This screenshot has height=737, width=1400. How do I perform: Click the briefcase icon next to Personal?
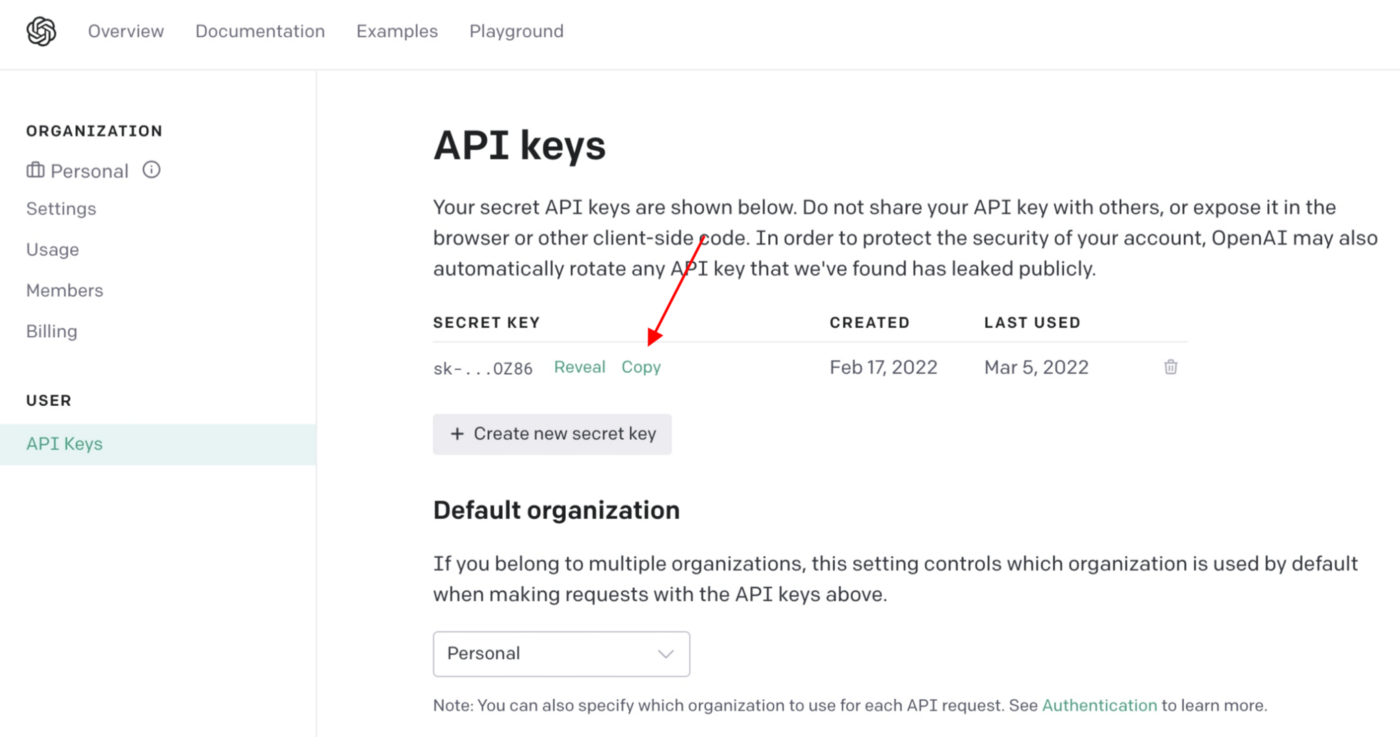click(x=35, y=171)
